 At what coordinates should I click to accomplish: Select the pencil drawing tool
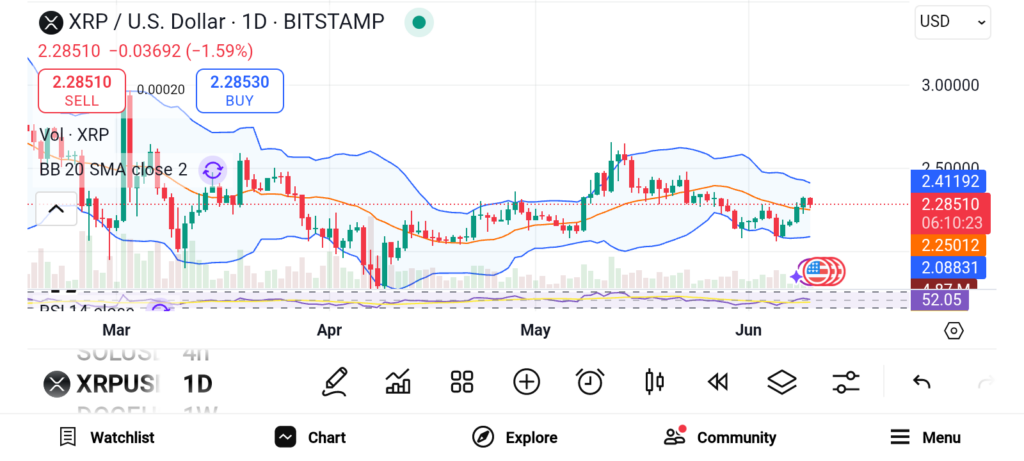pos(334,382)
